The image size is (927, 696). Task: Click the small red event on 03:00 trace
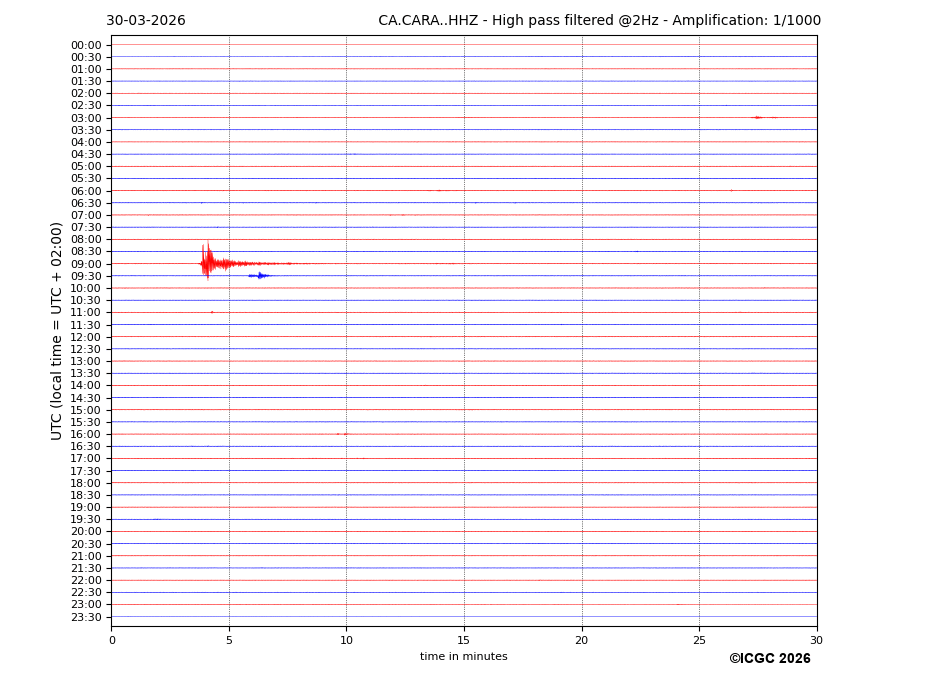click(x=758, y=117)
